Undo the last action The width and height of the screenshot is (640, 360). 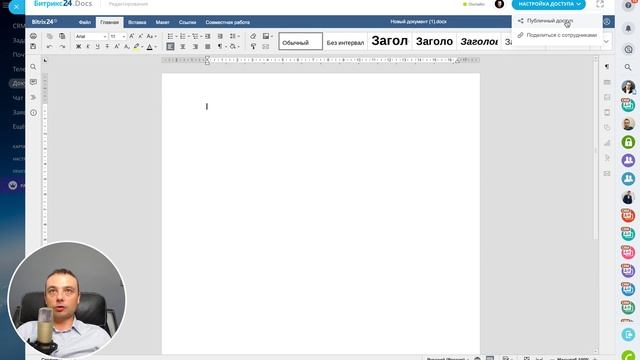pos(50,47)
